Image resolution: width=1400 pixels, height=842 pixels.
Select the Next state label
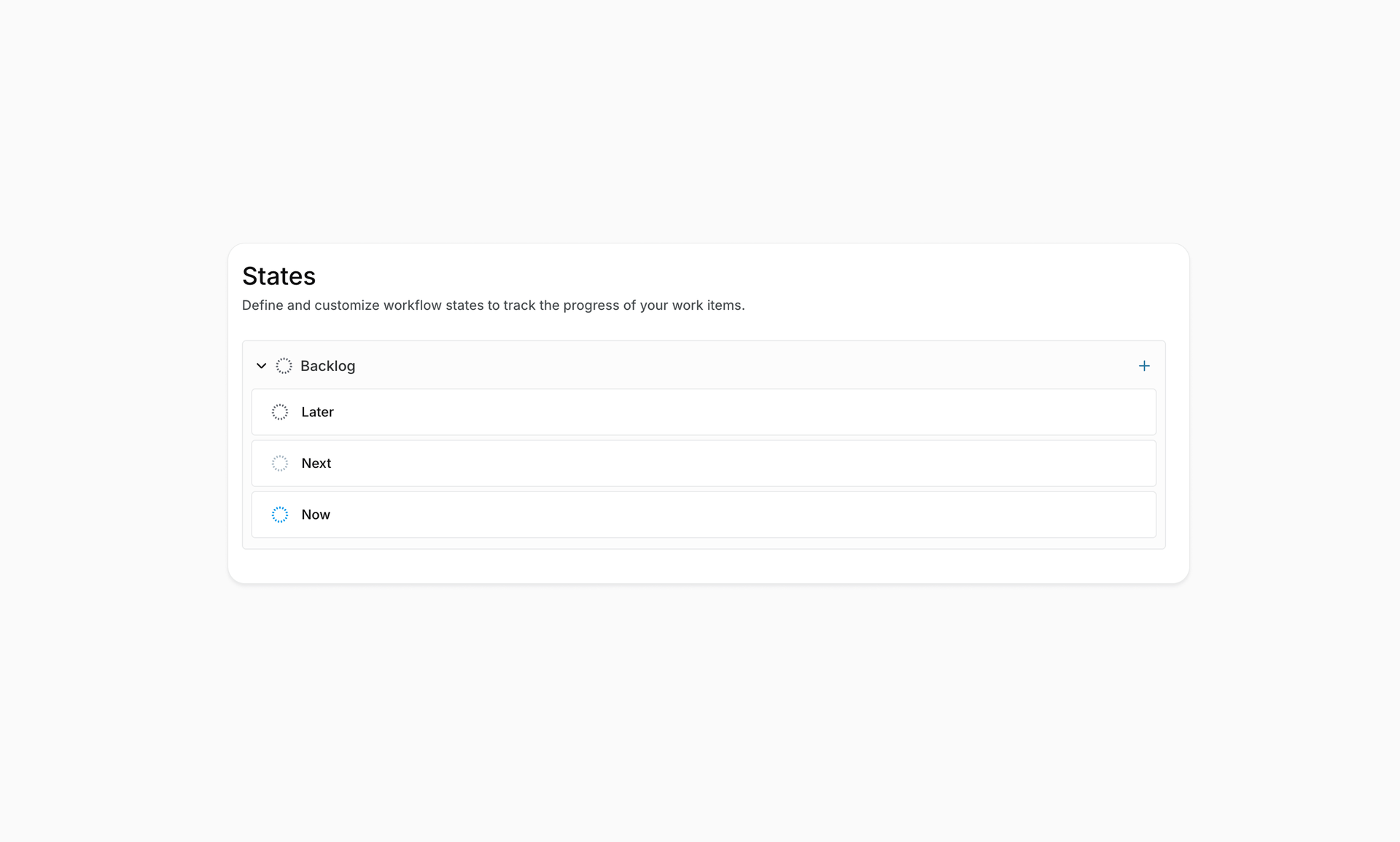pos(316,464)
